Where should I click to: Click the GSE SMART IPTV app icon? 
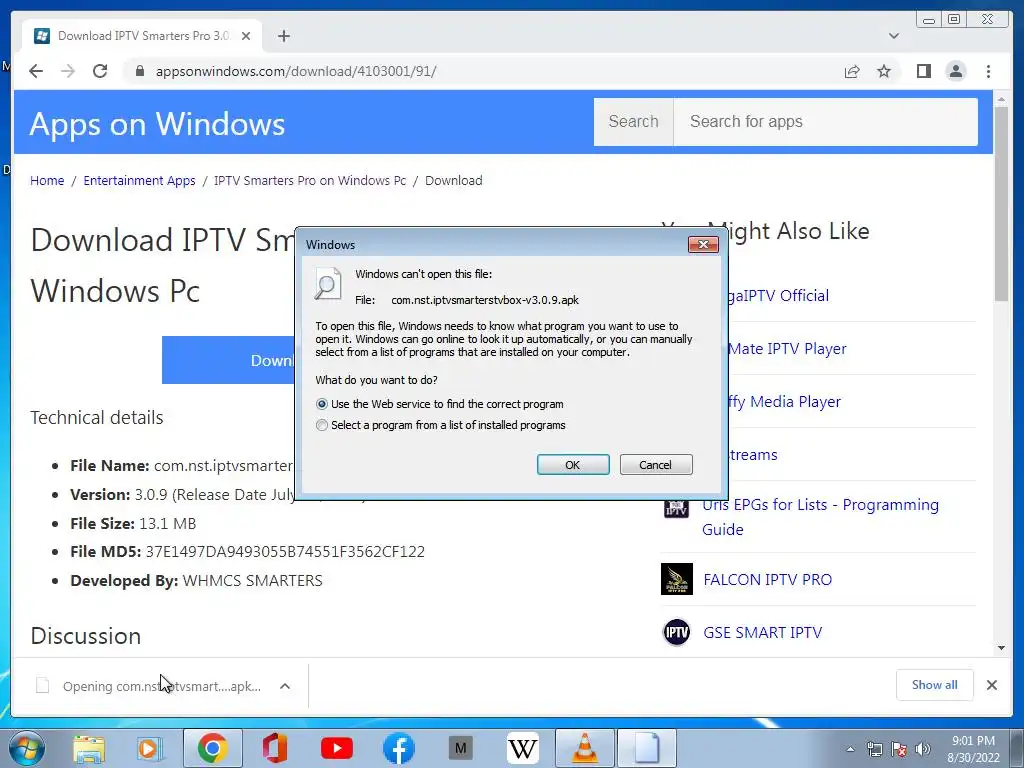677,632
